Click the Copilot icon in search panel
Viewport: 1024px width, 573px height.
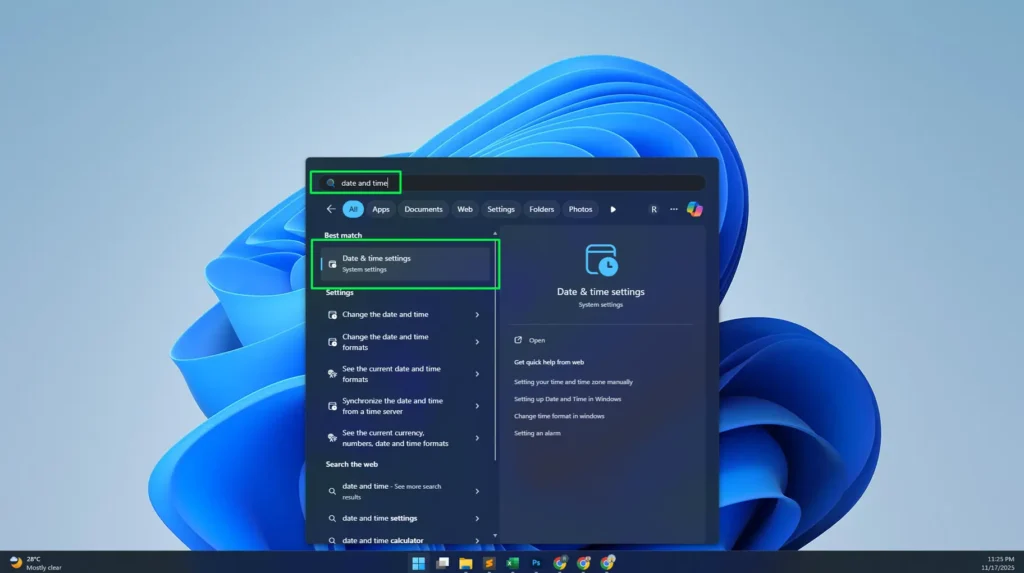pyautogui.click(x=694, y=209)
